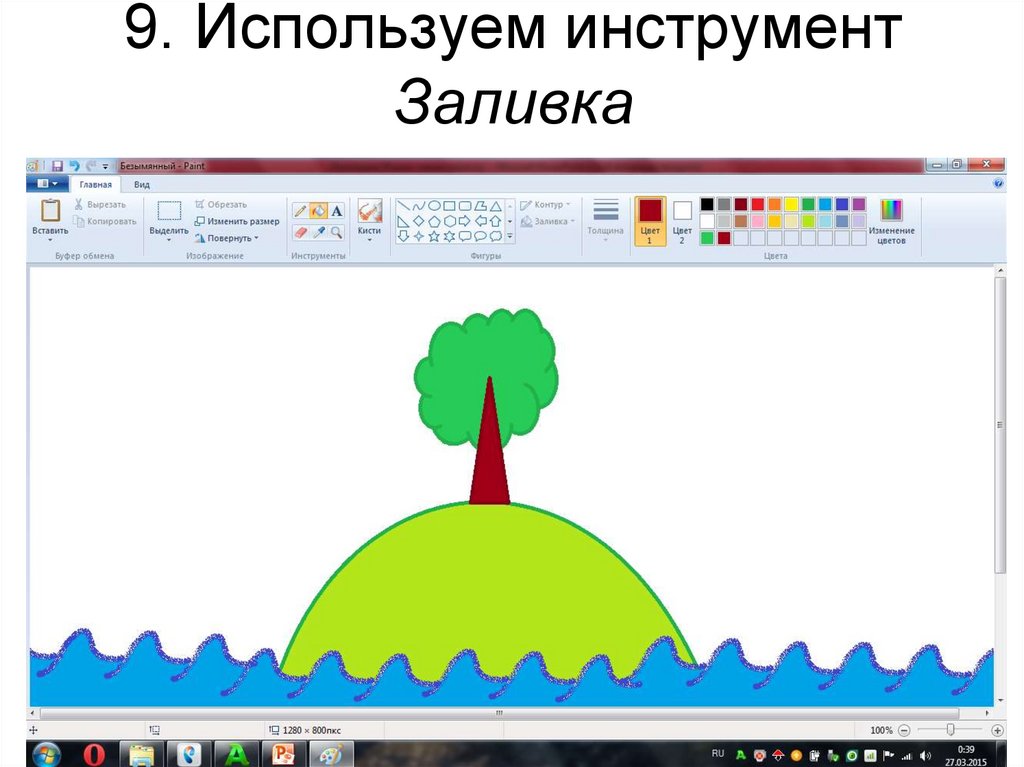Viewport: 1024px width, 767px height.
Task: Select the Pencil tool
Action: (x=300, y=210)
